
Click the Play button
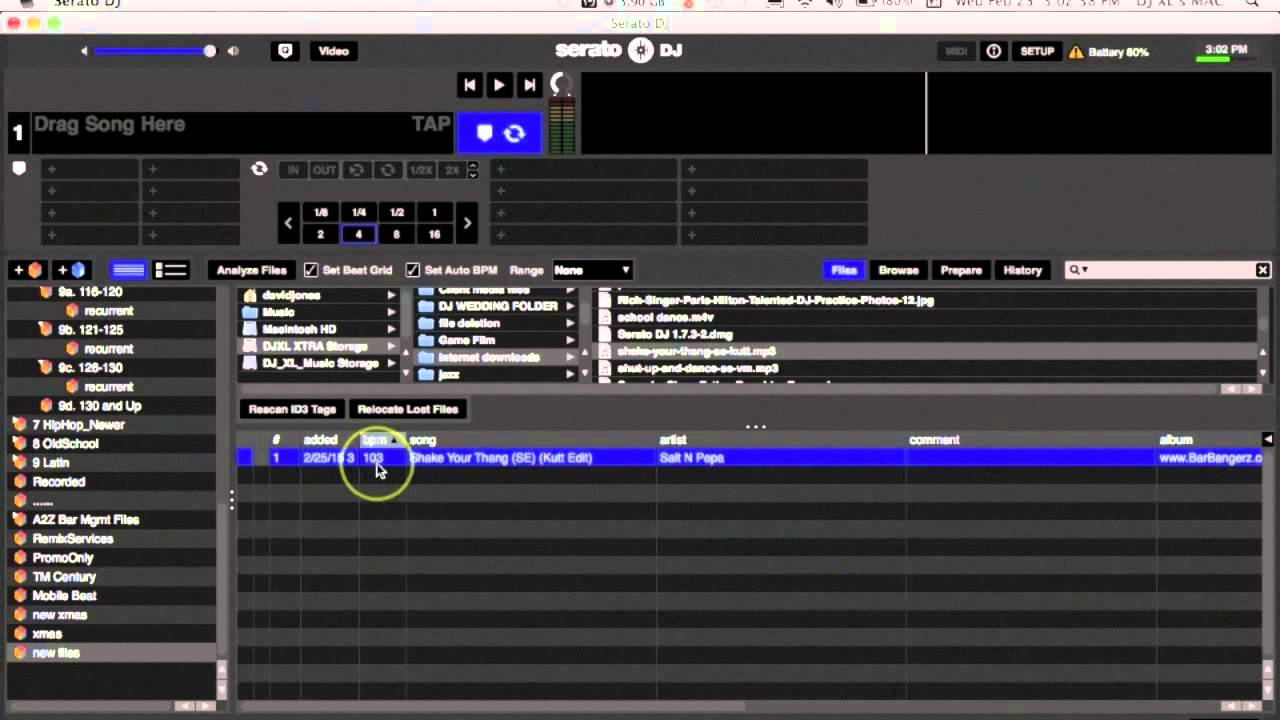click(x=499, y=85)
